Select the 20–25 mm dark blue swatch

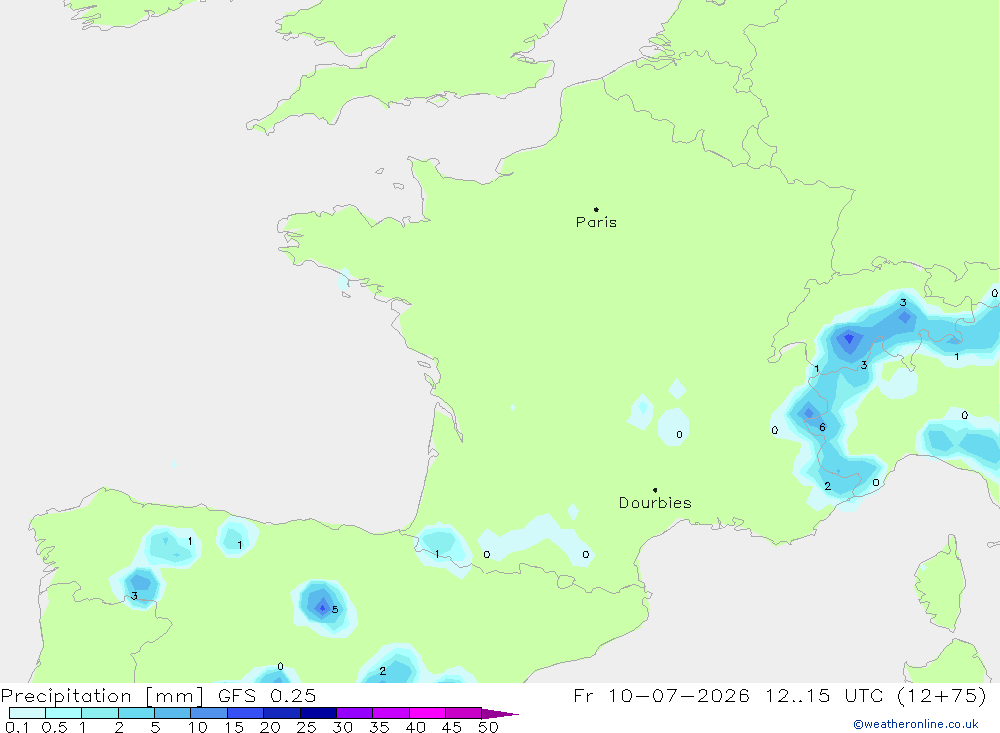[282, 713]
